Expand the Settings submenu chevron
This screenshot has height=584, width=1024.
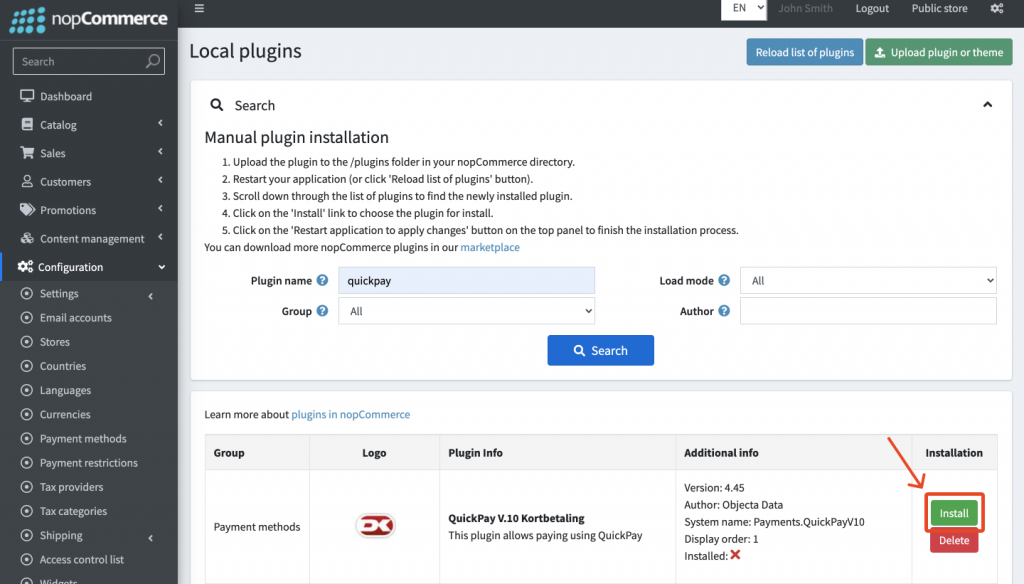click(151, 294)
